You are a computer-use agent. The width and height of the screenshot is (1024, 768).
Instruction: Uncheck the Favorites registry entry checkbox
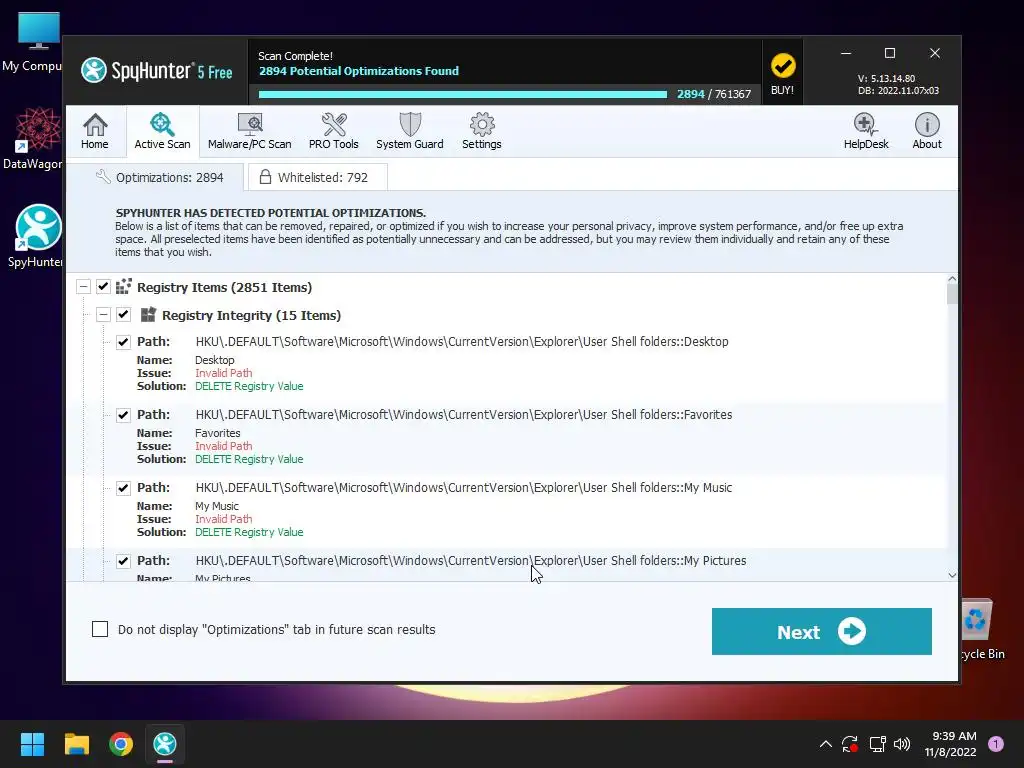(123, 415)
